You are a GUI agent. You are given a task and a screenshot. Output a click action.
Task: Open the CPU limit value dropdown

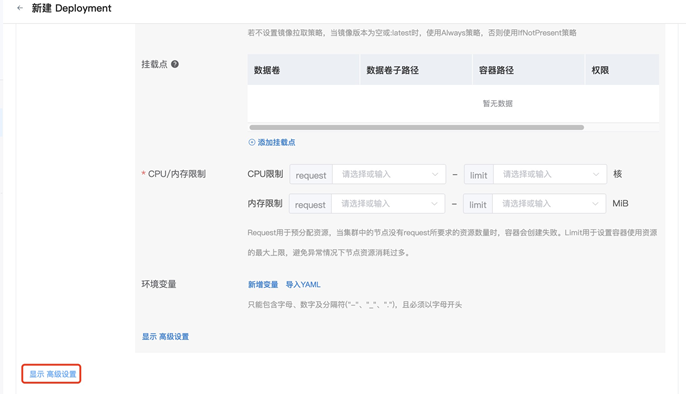point(550,174)
